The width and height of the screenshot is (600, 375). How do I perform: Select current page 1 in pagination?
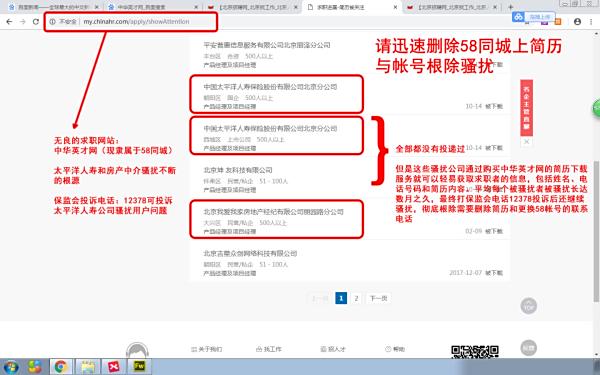tap(341, 298)
